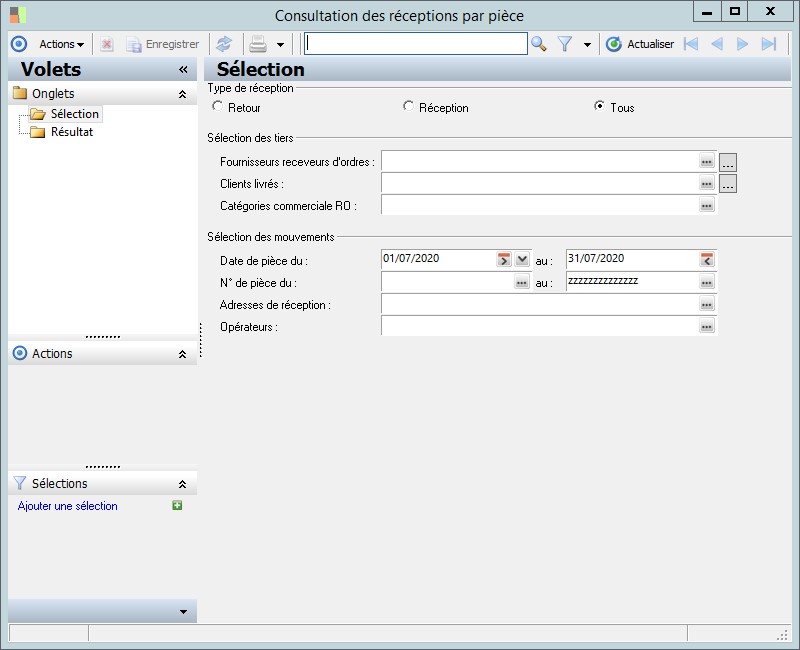Open calendar picker for end date 31/07/2020

click(x=707, y=260)
